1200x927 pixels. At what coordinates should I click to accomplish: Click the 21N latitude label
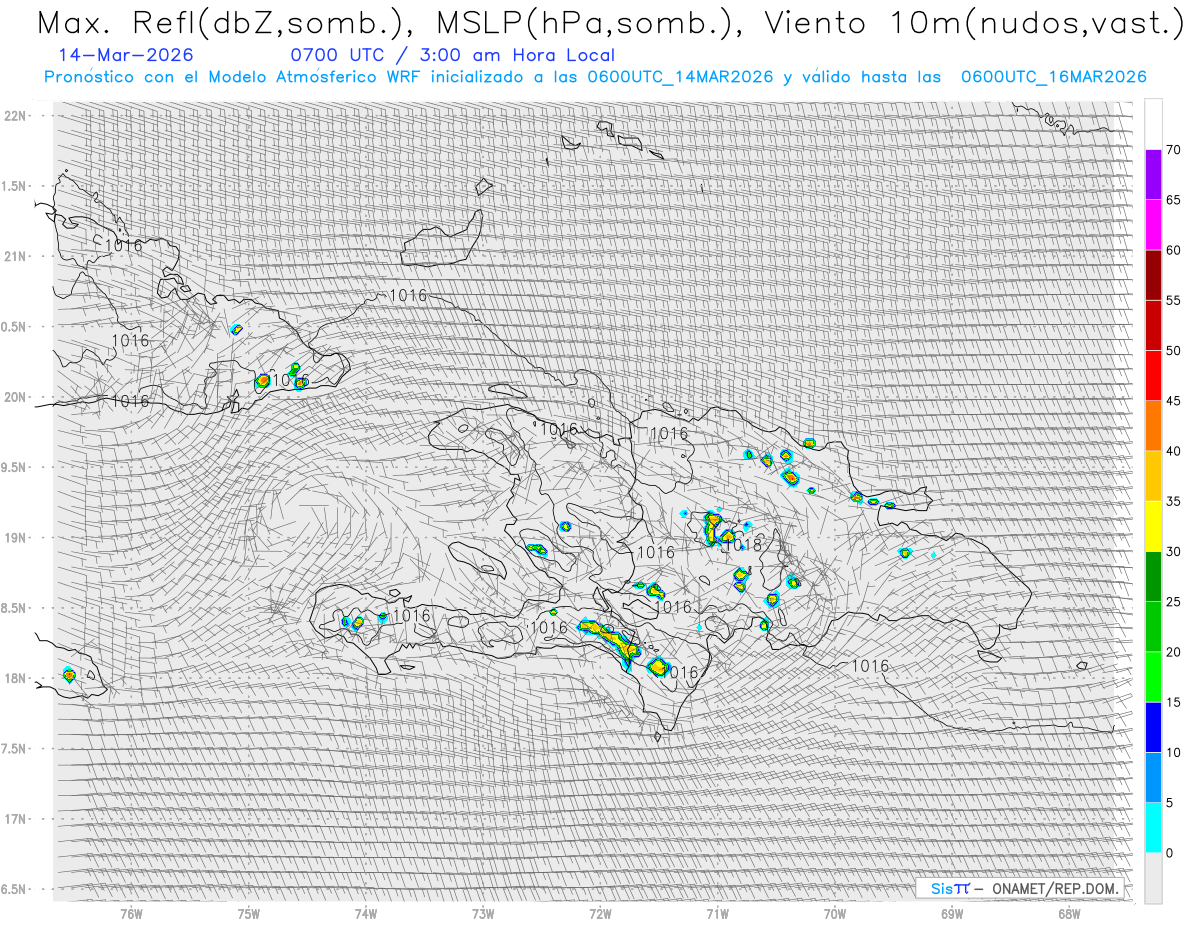[x=17, y=257]
